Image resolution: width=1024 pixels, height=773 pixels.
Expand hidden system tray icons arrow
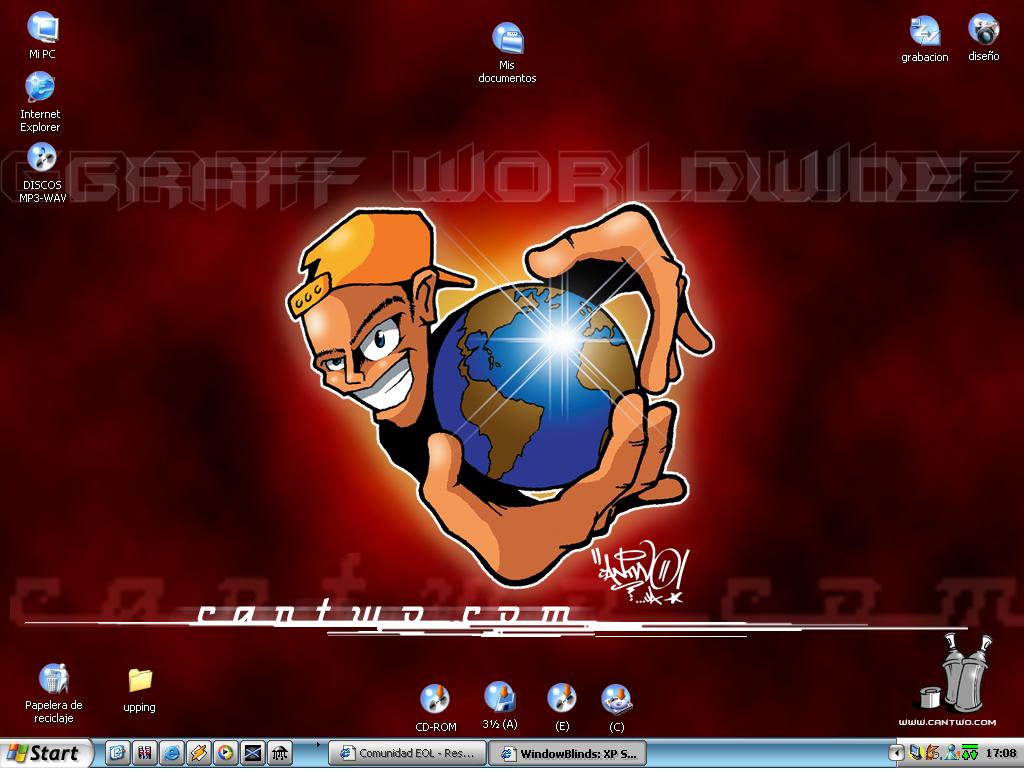[x=897, y=753]
